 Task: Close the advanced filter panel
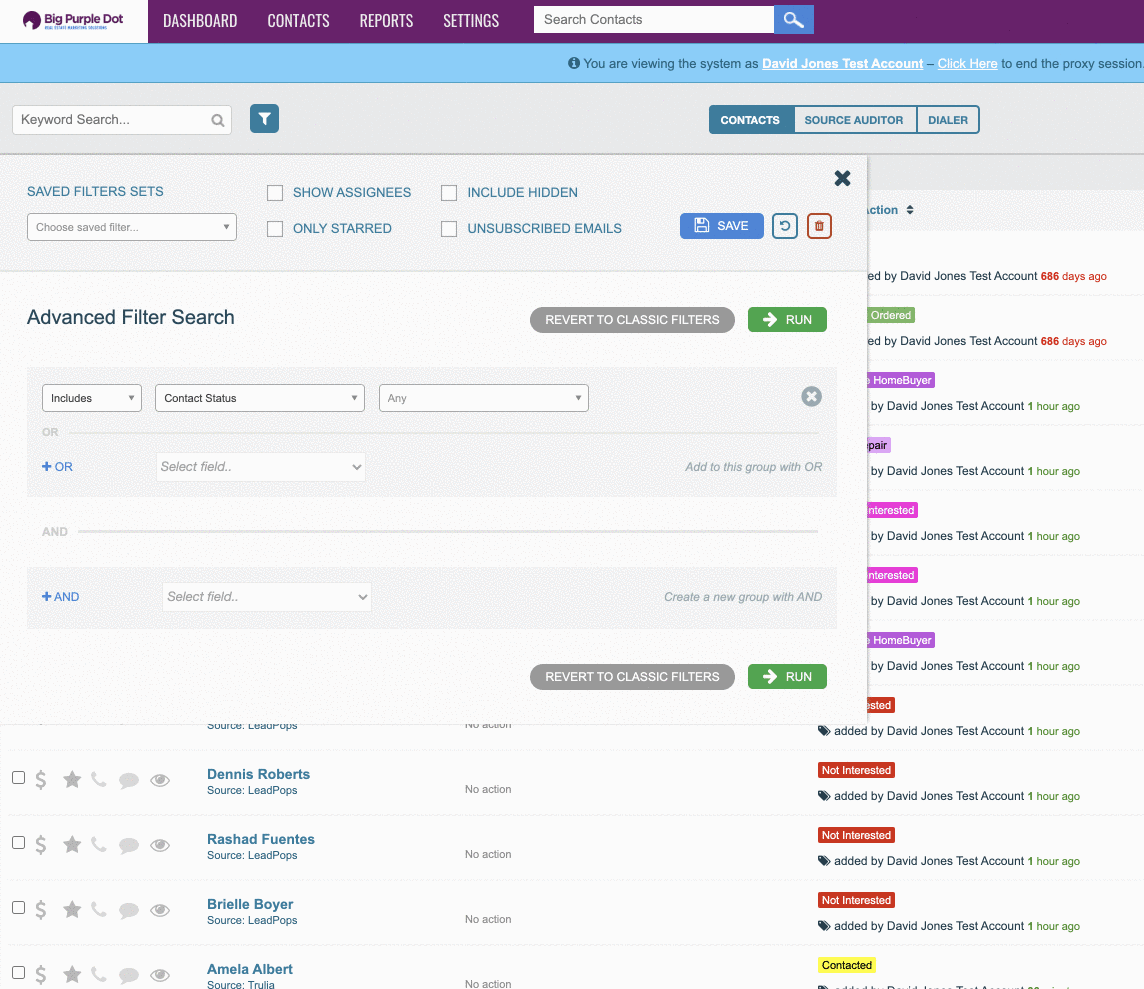842,178
